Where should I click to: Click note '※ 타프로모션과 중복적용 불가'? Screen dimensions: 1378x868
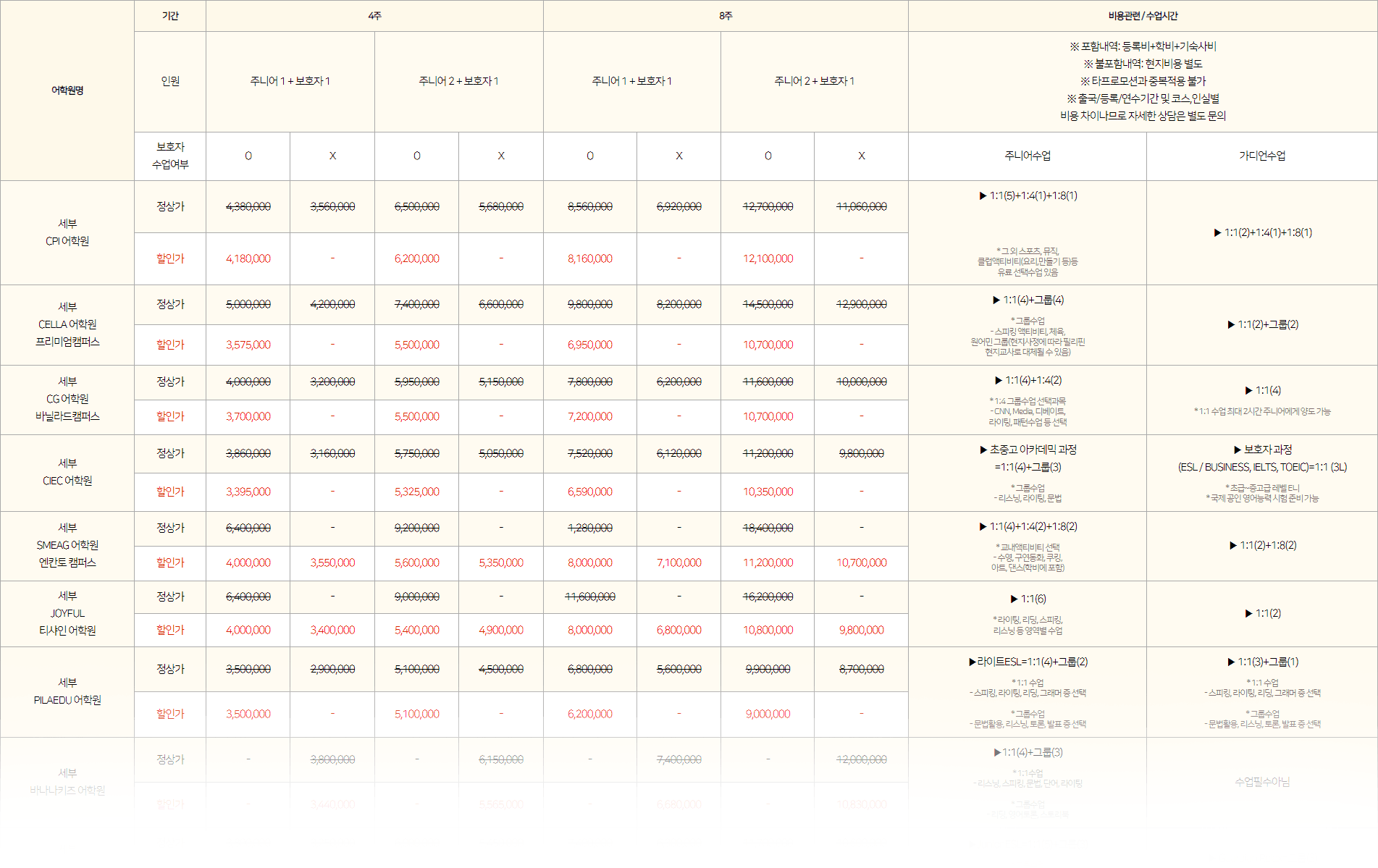[x=1143, y=81]
